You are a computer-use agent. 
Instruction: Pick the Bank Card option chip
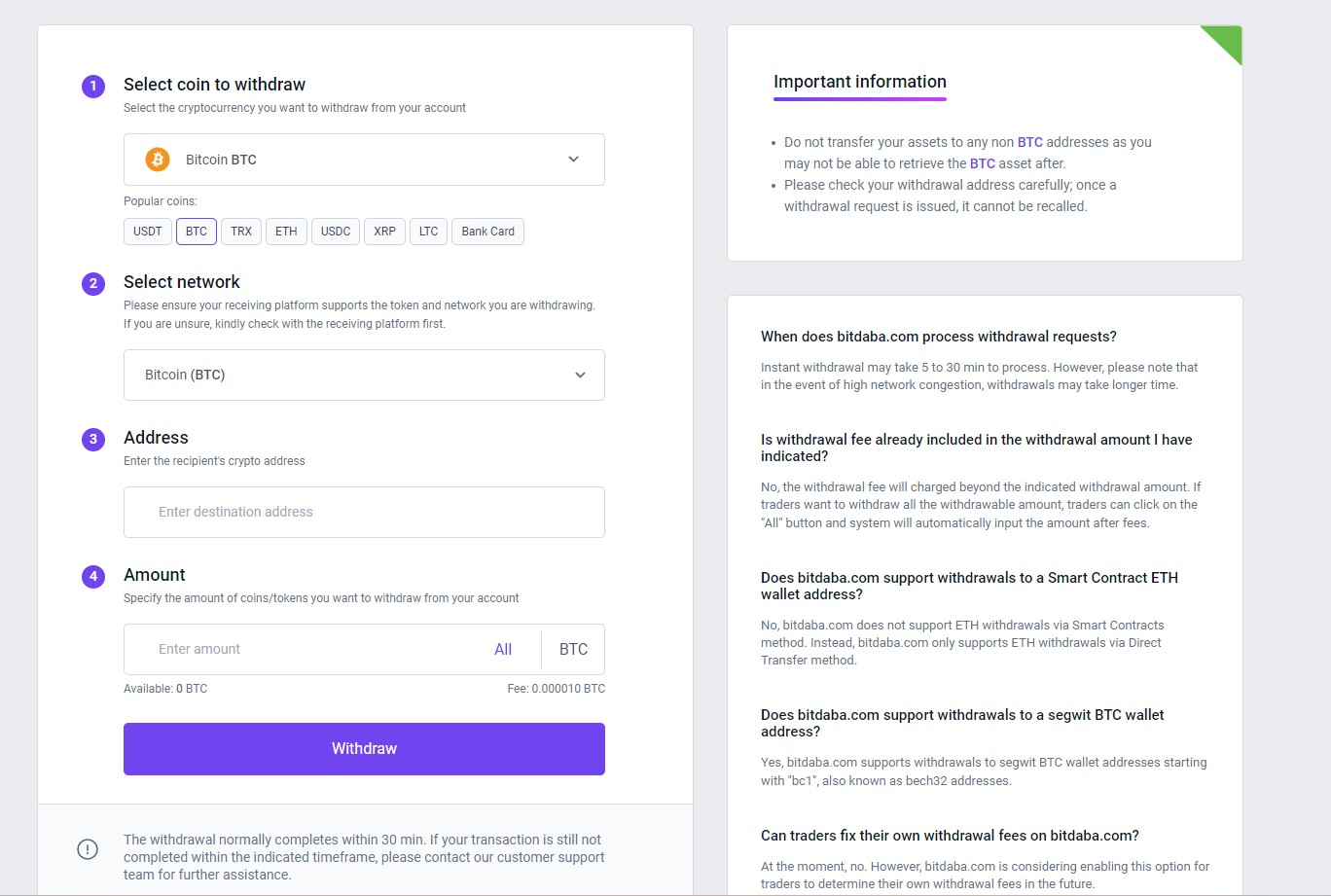(x=488, y=232)
